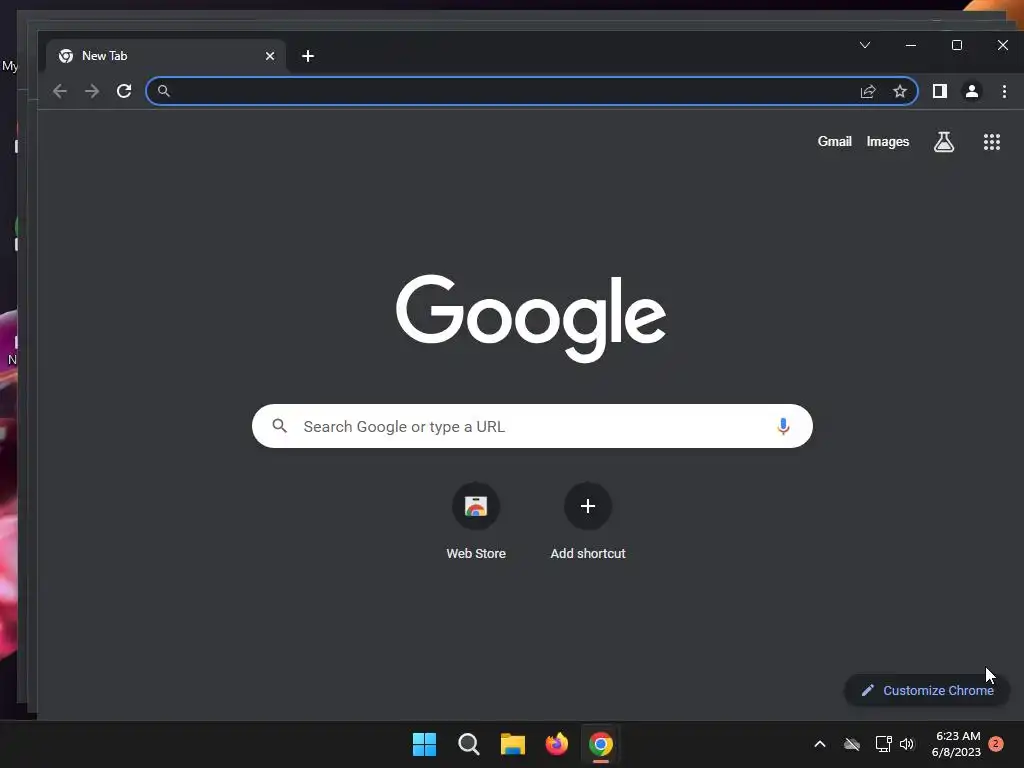Focus the Search Google or type a URL box
Screen dimensions: 1024x768
[532, 426]
